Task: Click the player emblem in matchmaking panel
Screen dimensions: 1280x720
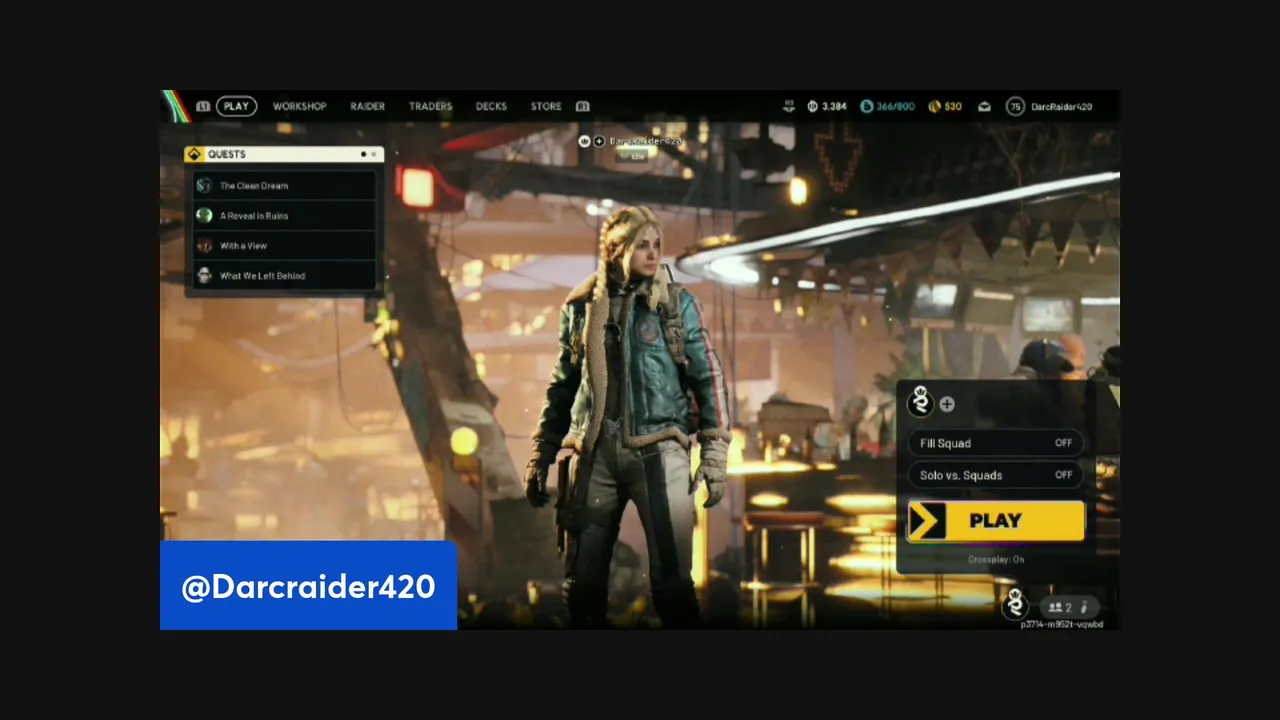Action: pyautogui.click(x=921, y=402)
